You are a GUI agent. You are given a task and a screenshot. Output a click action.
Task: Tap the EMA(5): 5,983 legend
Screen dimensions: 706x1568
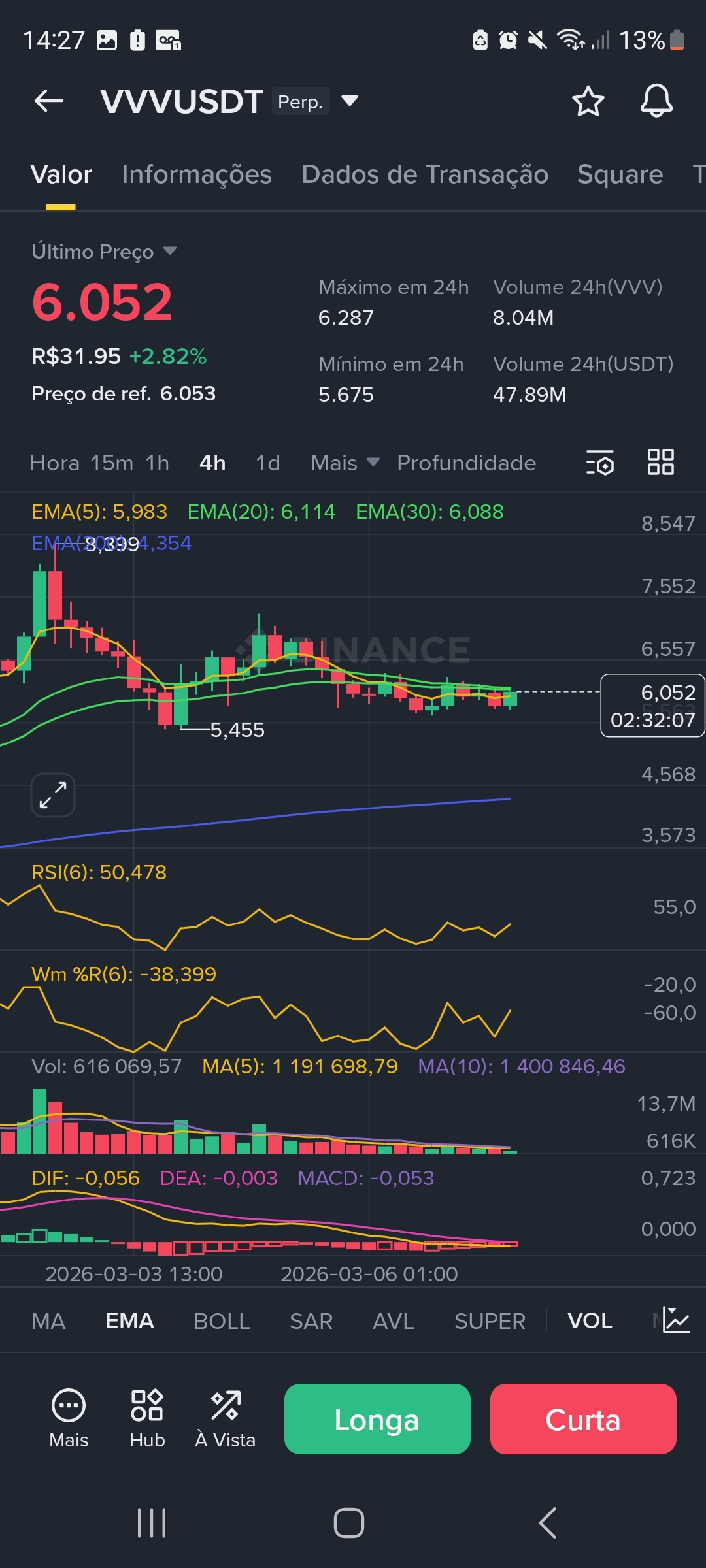coord(99,512)
